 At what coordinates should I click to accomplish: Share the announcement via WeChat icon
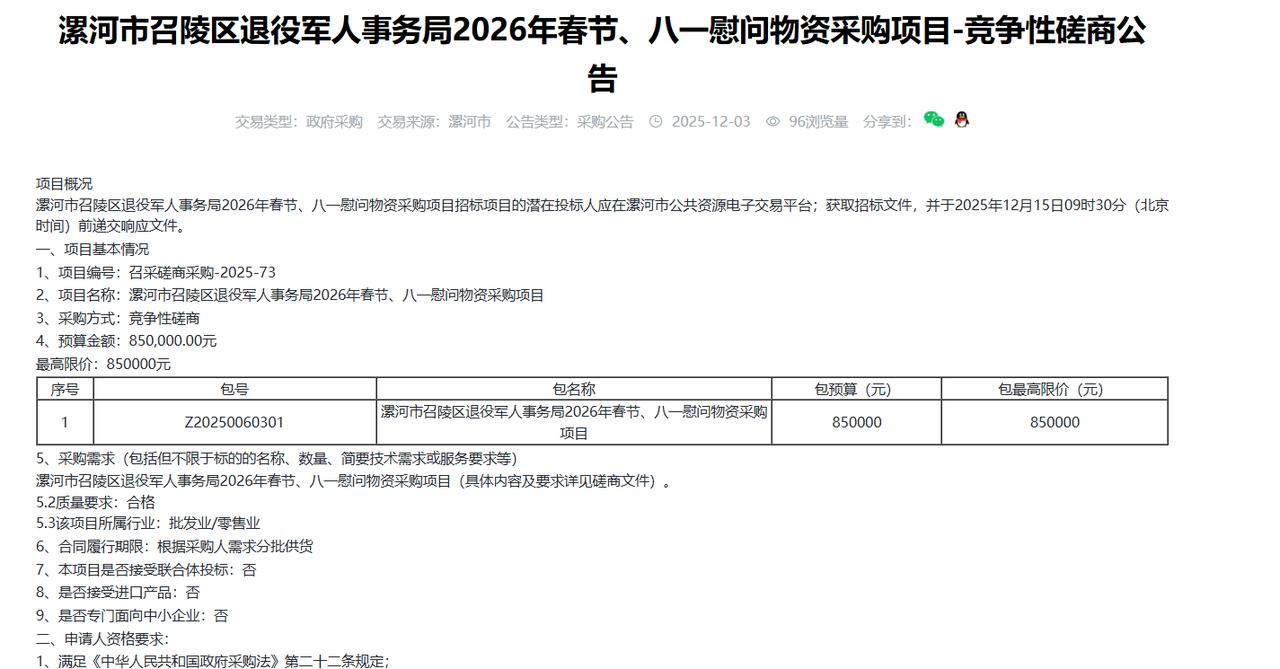click(934, 121)
